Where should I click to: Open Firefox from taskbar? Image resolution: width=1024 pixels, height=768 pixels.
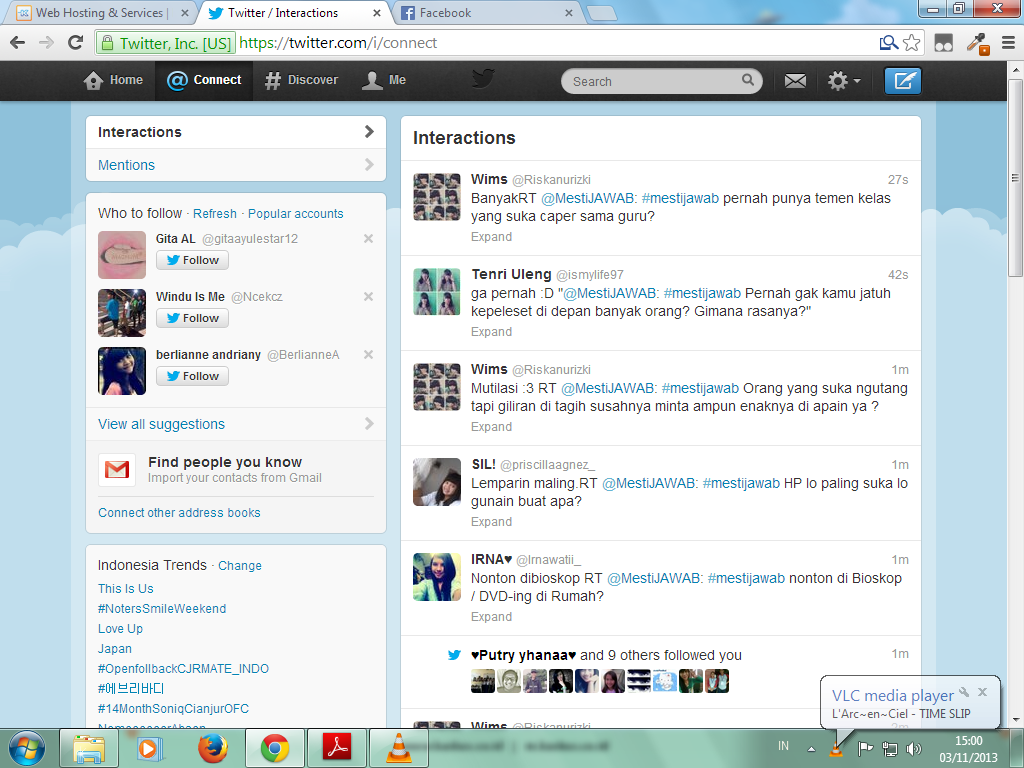tap(213, 748)
